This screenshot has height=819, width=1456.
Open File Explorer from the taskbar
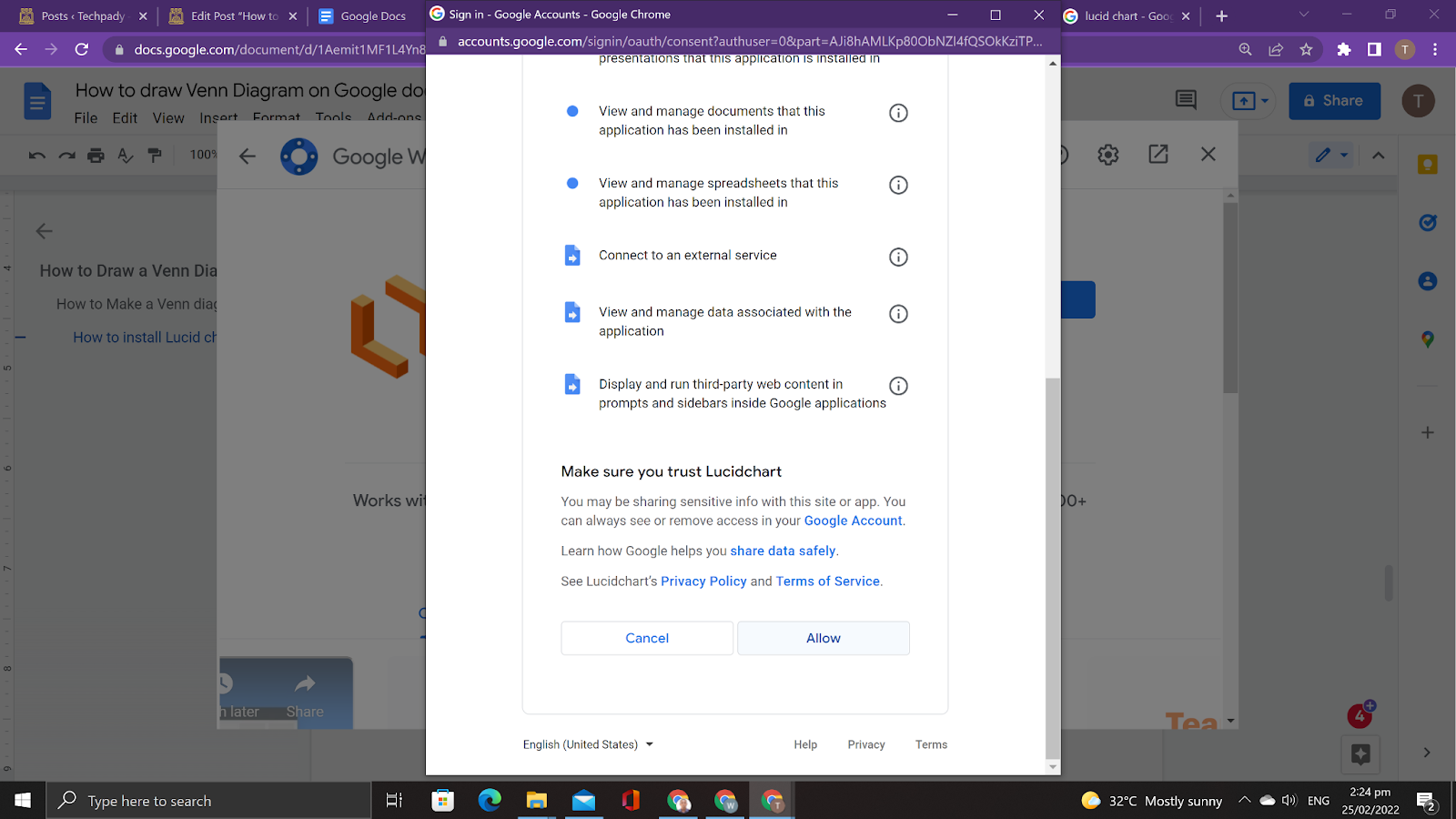[537, 801]
